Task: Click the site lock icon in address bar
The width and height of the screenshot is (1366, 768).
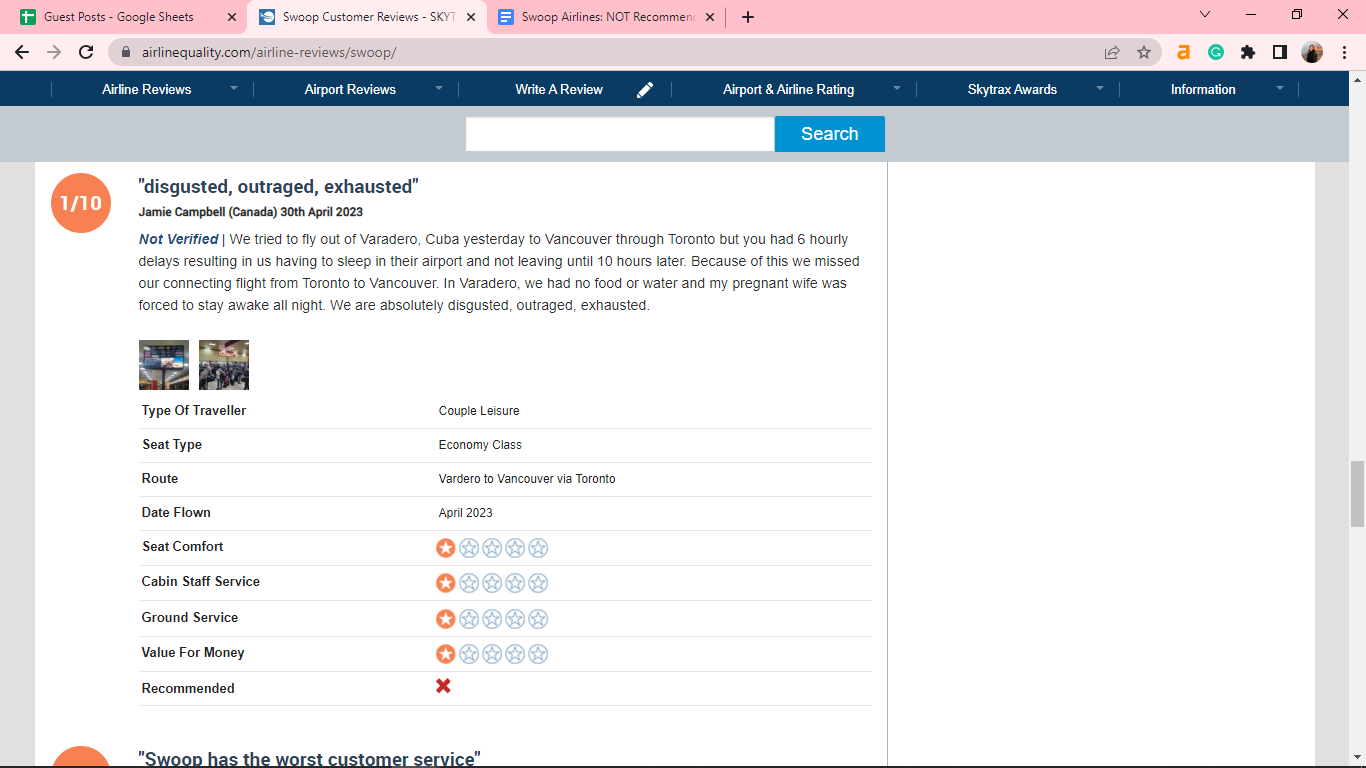Action: (x=126, y=52)
